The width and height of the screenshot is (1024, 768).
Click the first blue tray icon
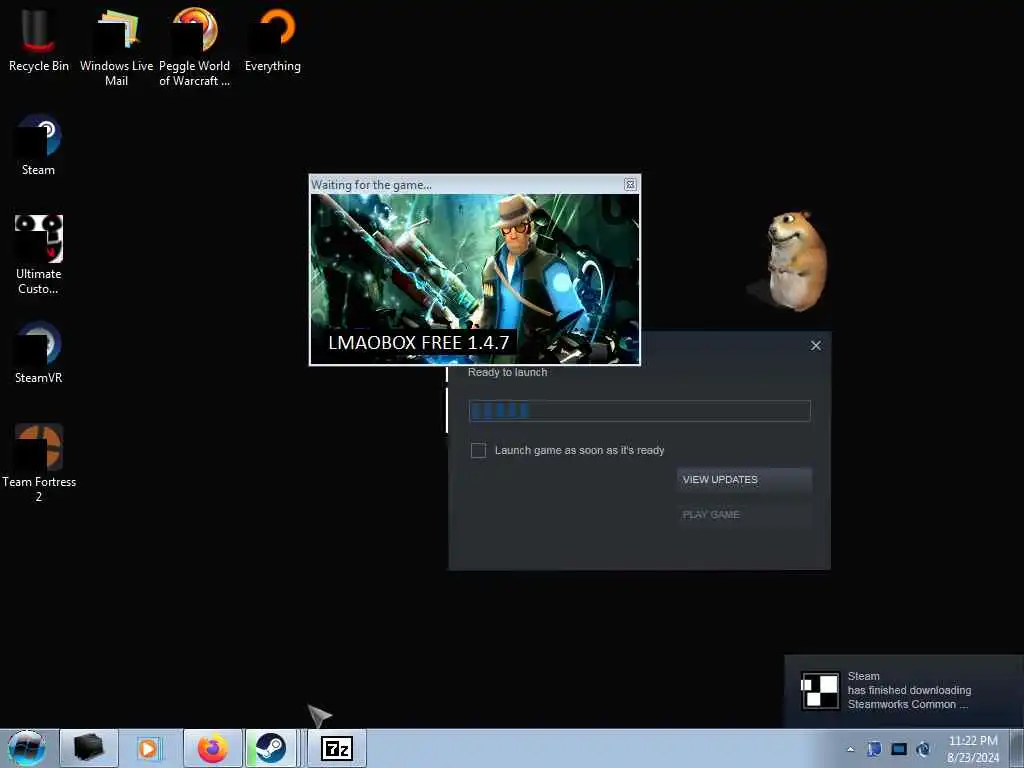pyautogui.click(x=874, y=749)
